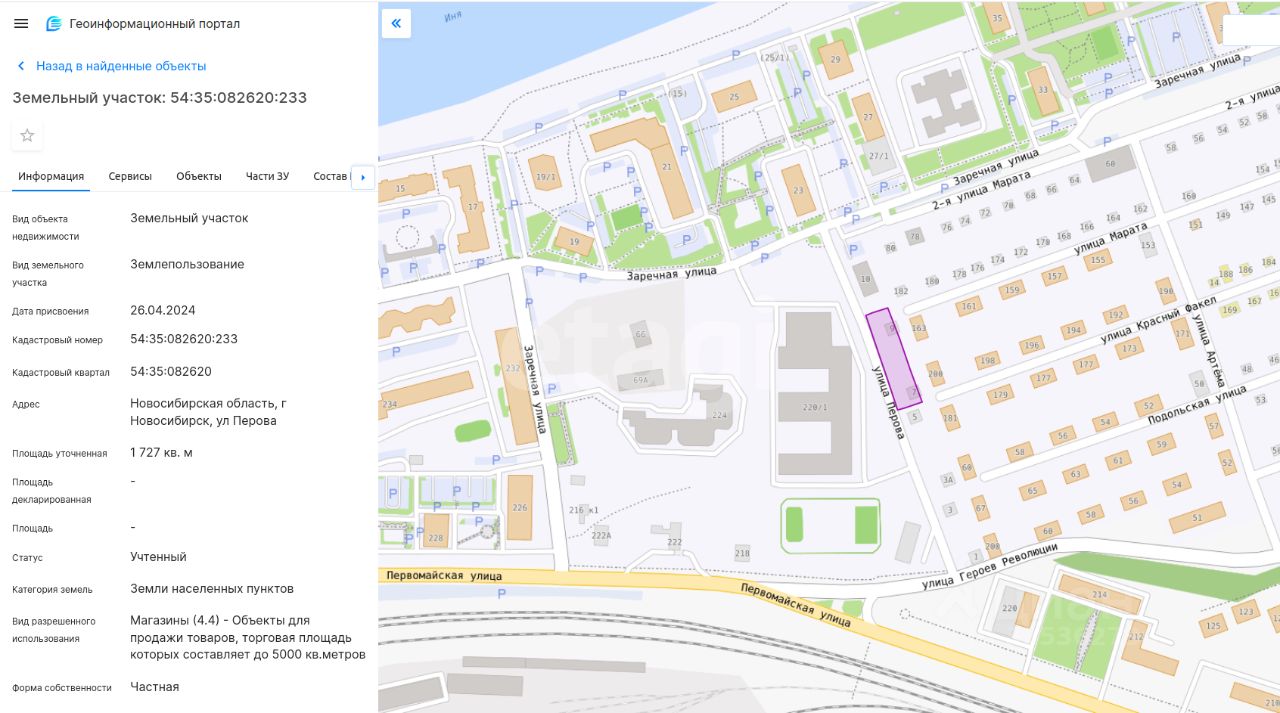Select the Части ЗУ tab
The image size is (1280, 713).
pyautogui.click(x=267, y=176)
